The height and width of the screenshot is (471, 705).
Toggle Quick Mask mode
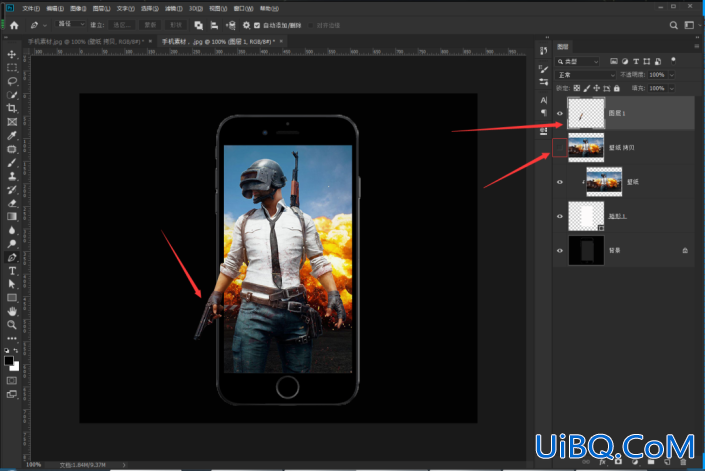pos(12,381)
